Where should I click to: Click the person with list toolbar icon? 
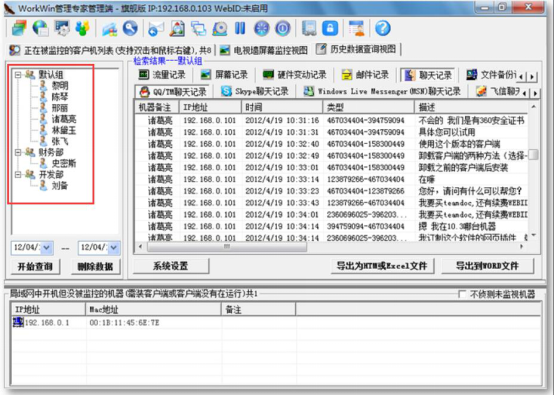pos(356,28)
